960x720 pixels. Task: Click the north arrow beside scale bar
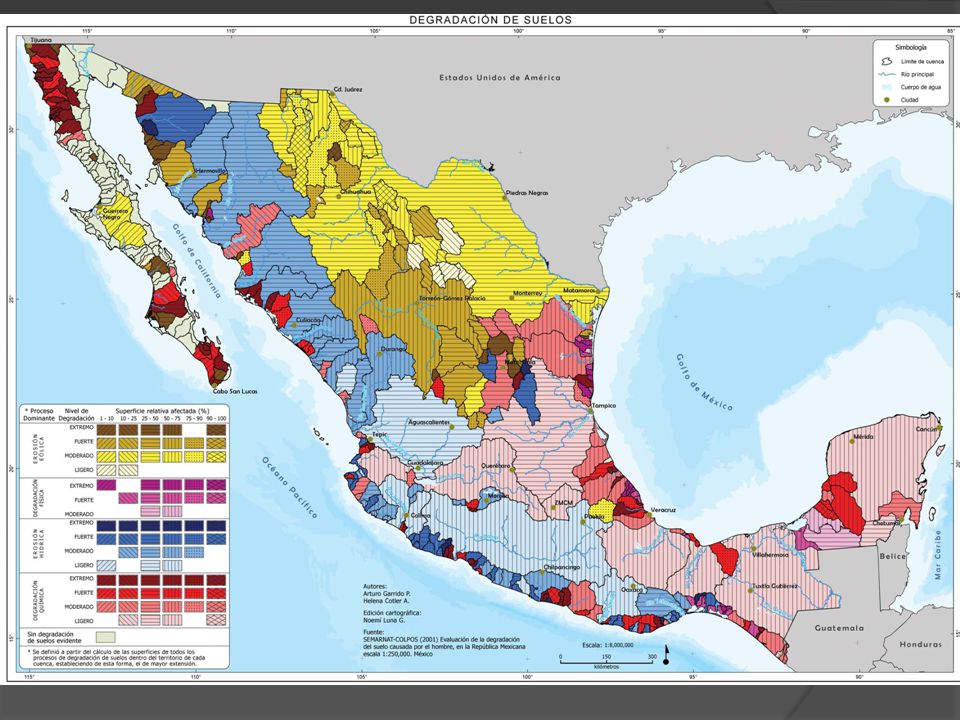(x=666, y=655)
